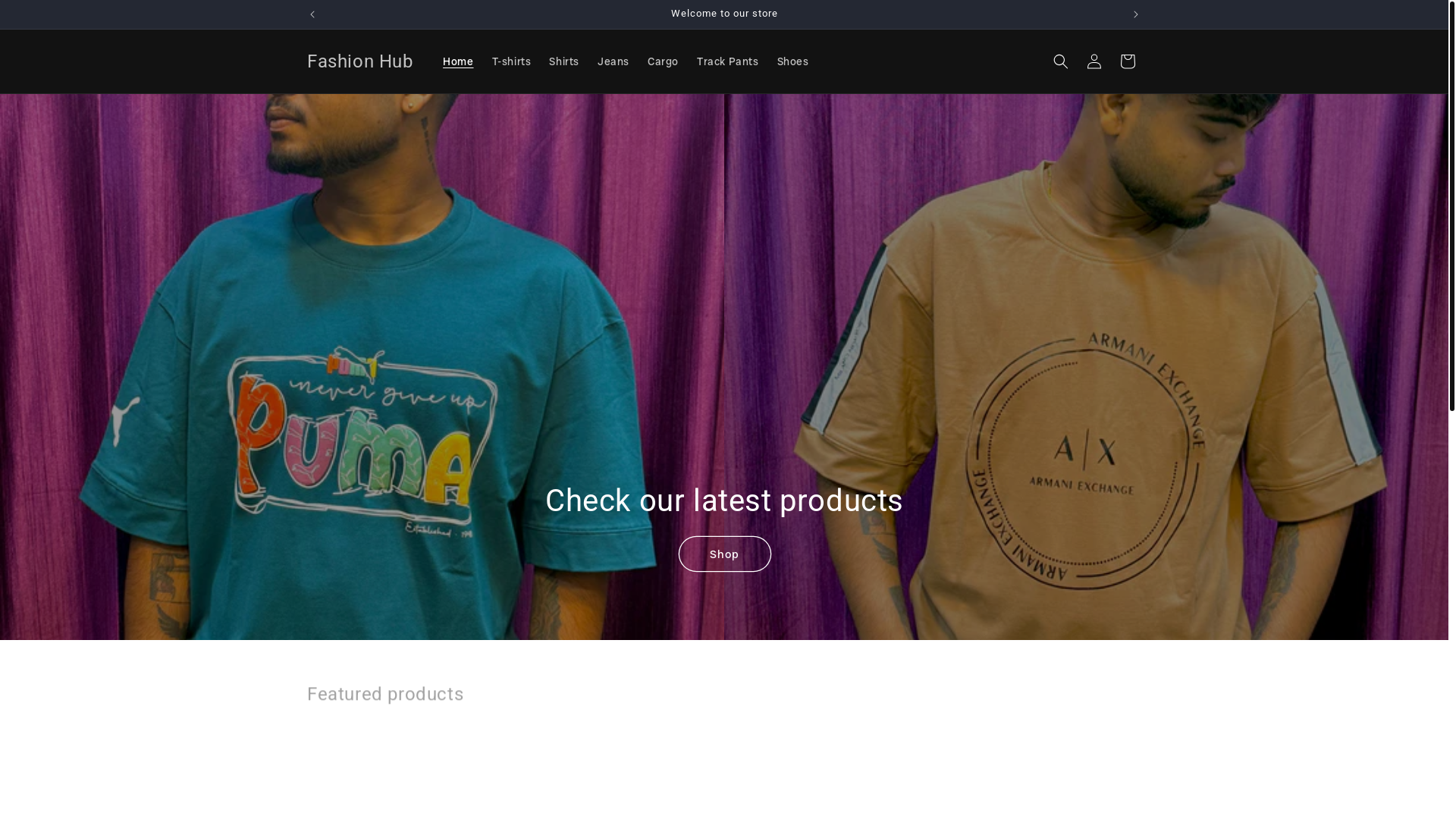Show next announcement with right chevron

click(1135, 14)
